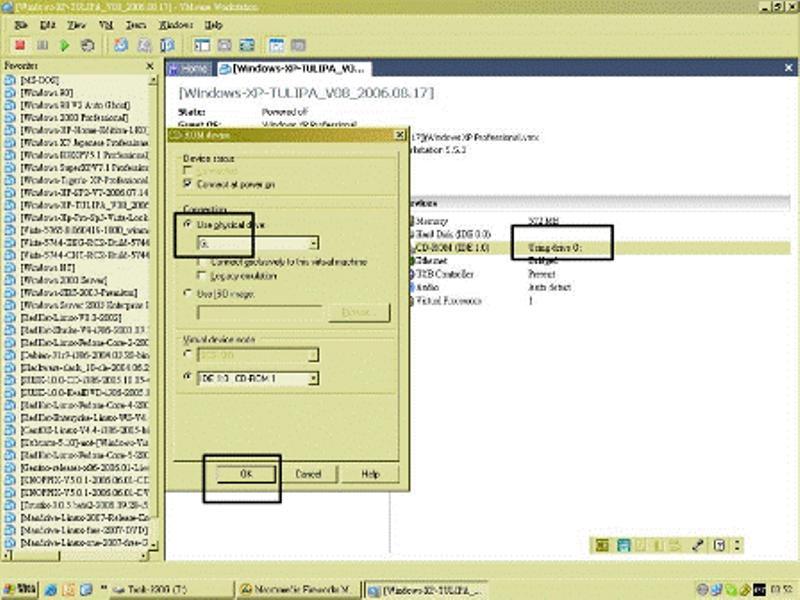Screen dimensions: 800x600
Task: Click the Browse button for ISO image
Action: click(x=359, y=312)
